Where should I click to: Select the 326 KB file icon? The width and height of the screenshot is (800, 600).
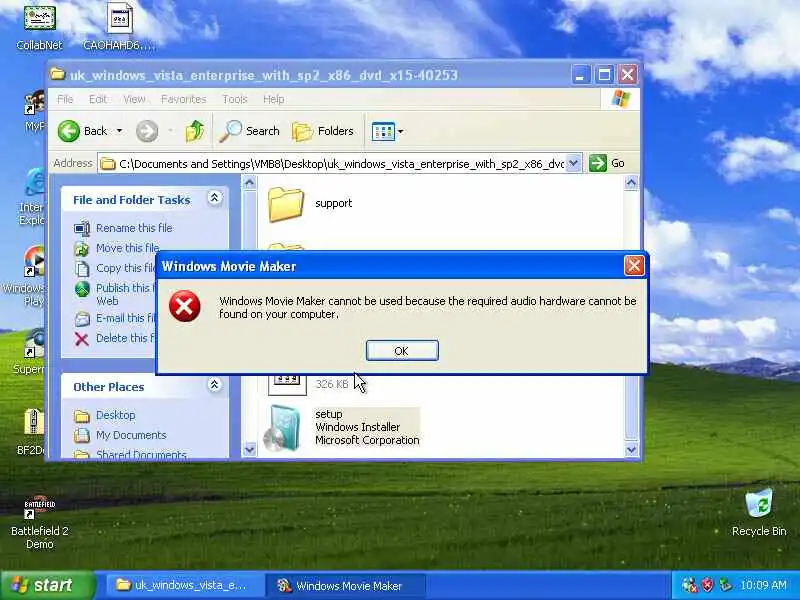(287, 384)
